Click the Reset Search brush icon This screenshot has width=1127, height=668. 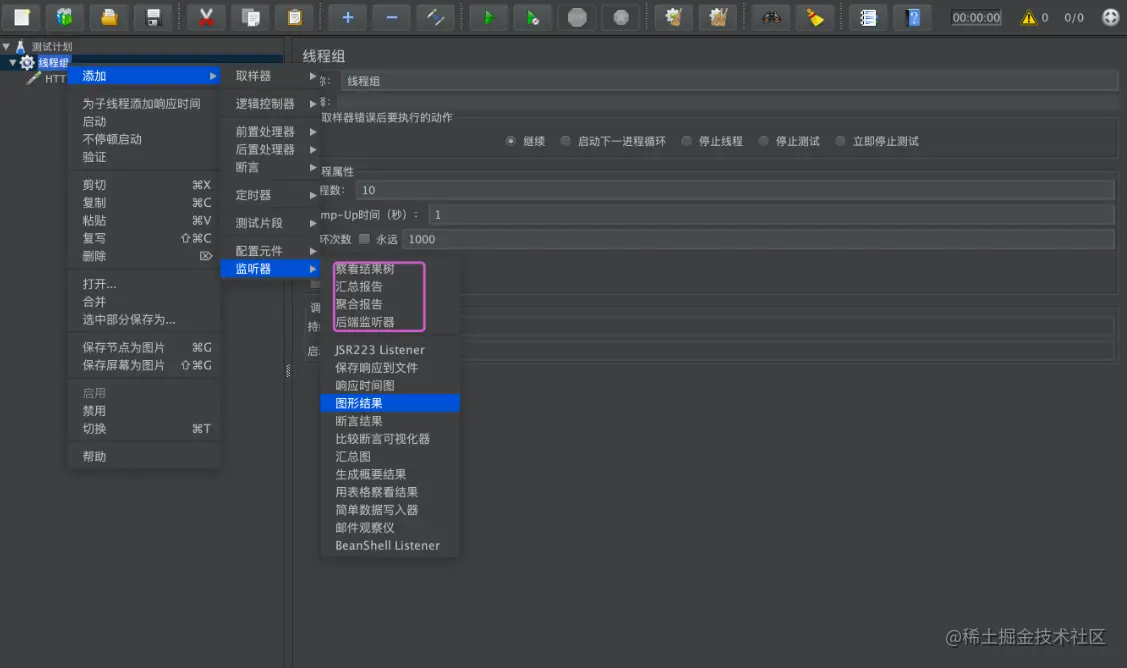coord(815,17)
